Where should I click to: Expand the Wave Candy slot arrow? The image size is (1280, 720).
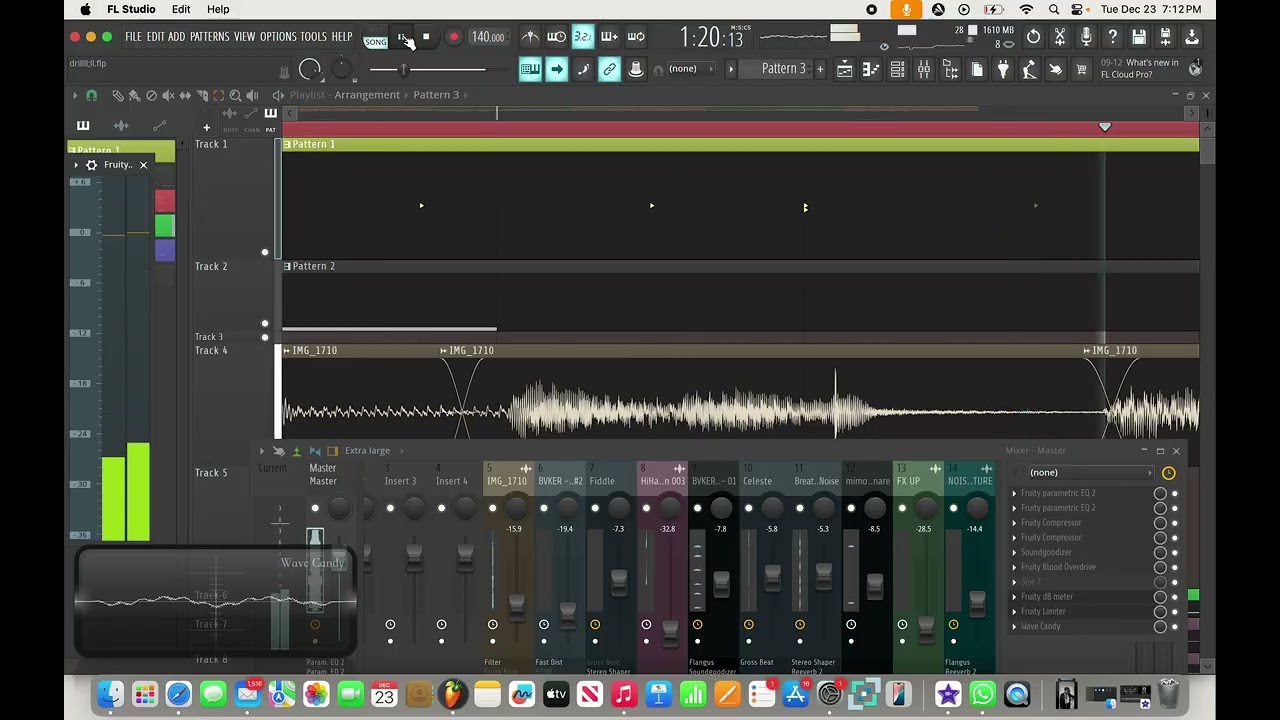1014,627
